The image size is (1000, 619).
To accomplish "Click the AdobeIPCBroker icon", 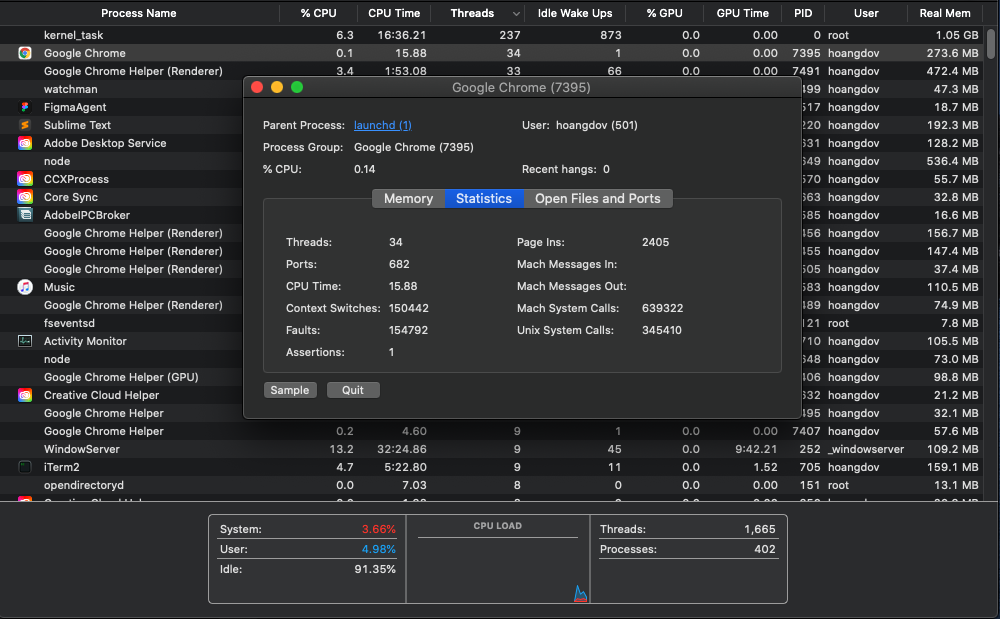I will [x=25, y=215].
